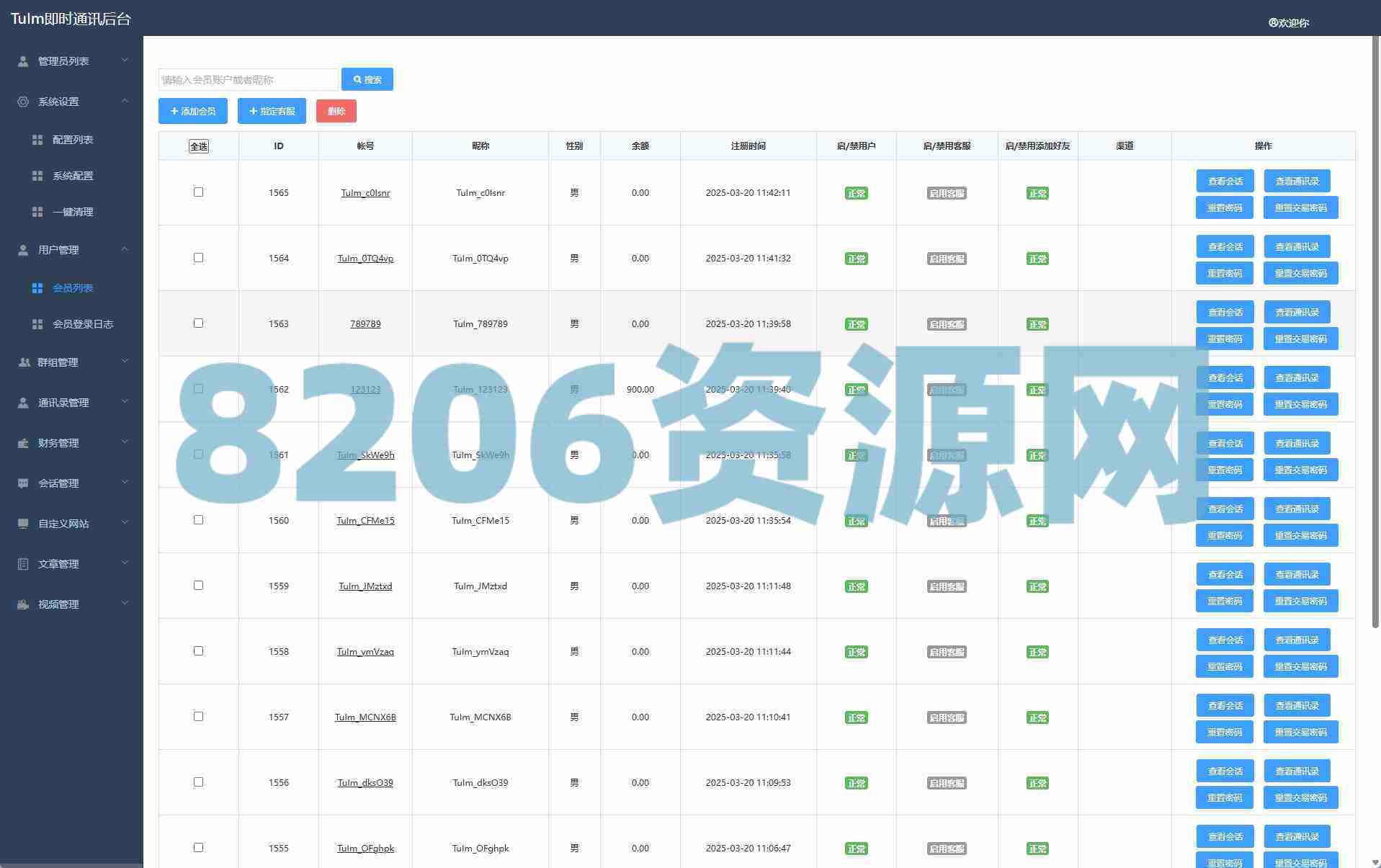Click the 会员登录日志 grid icon

[x=37, y=324]
